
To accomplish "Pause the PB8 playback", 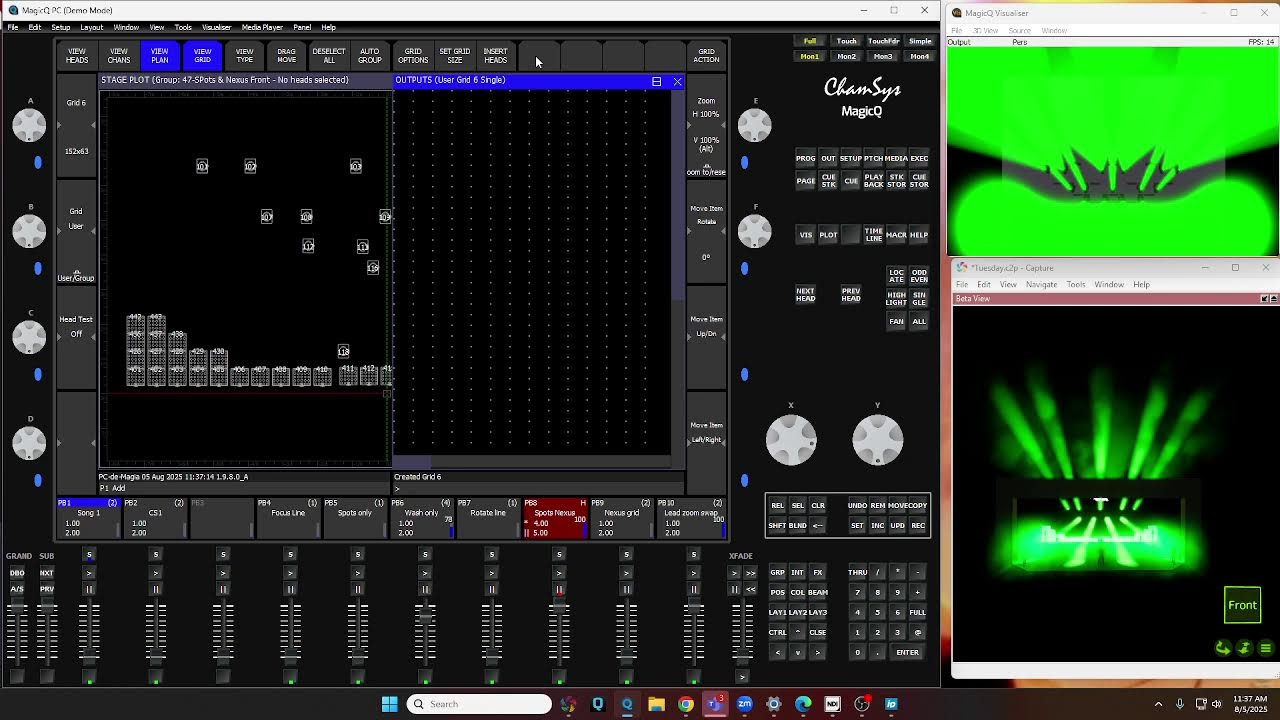I will point(559,590).
